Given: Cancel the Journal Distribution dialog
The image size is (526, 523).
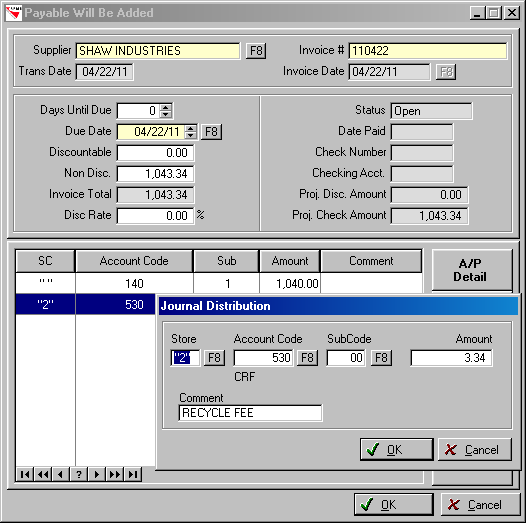Looking at the screenshot, I should pyautogui.click(x=475, y=450).
